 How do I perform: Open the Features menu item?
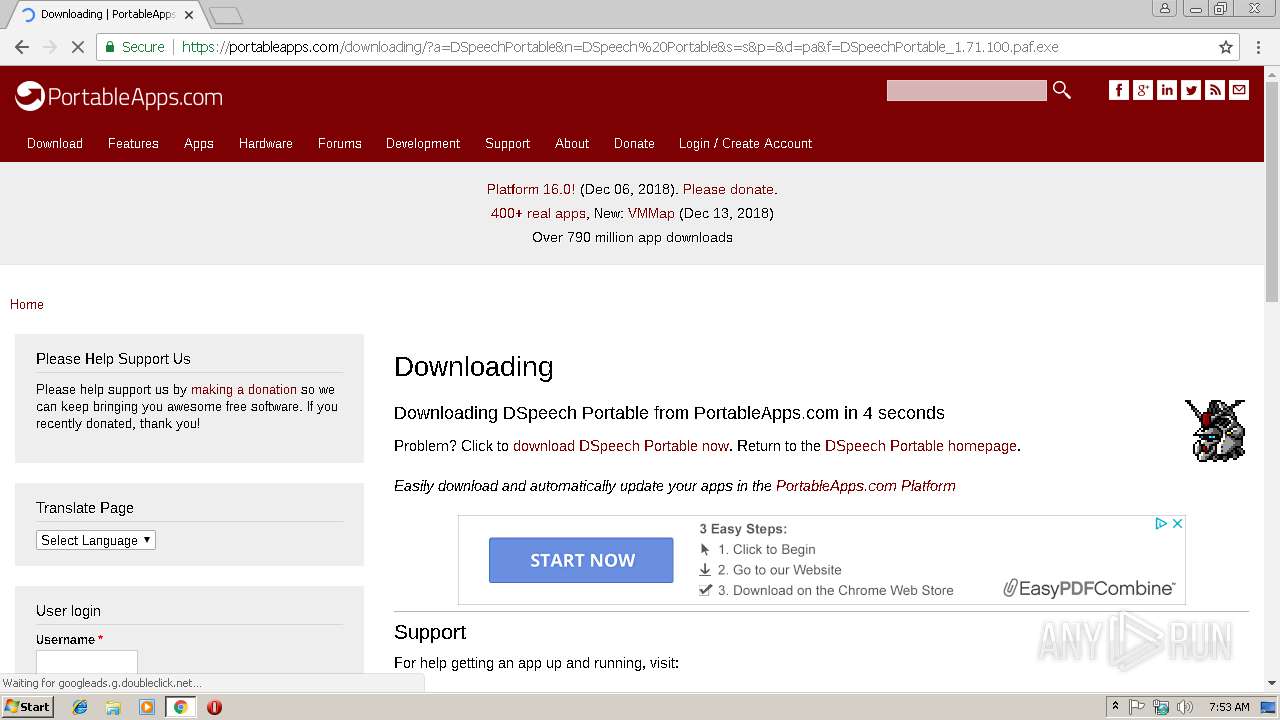[x=133, y=143]
